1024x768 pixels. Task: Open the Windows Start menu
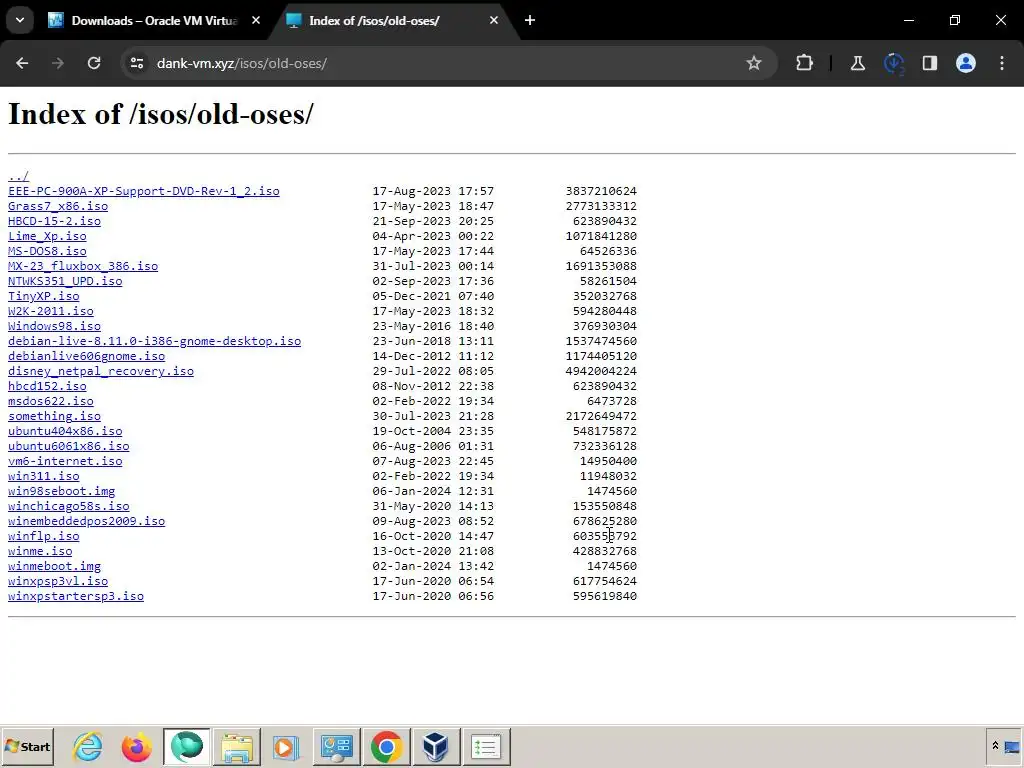[27, 747]
